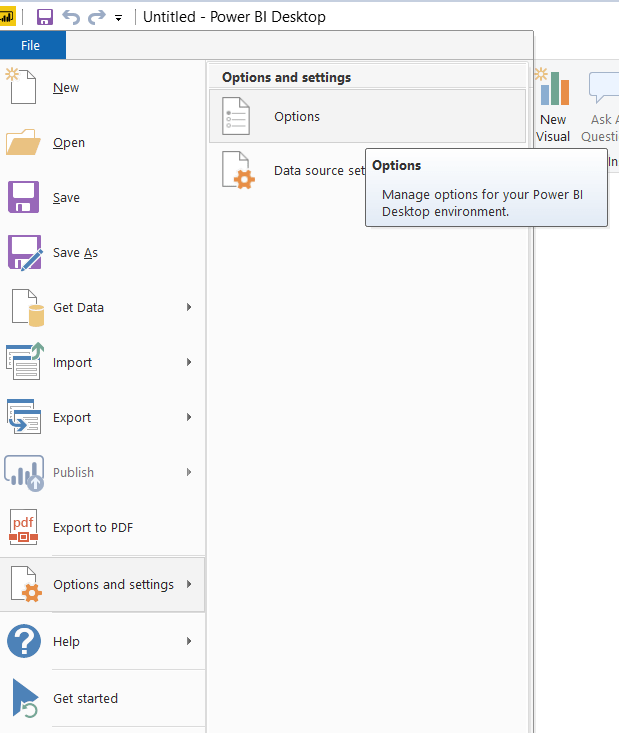Expand the Export submenu arrow
This screenshot has height=733, width=619.
pos(189,417)
